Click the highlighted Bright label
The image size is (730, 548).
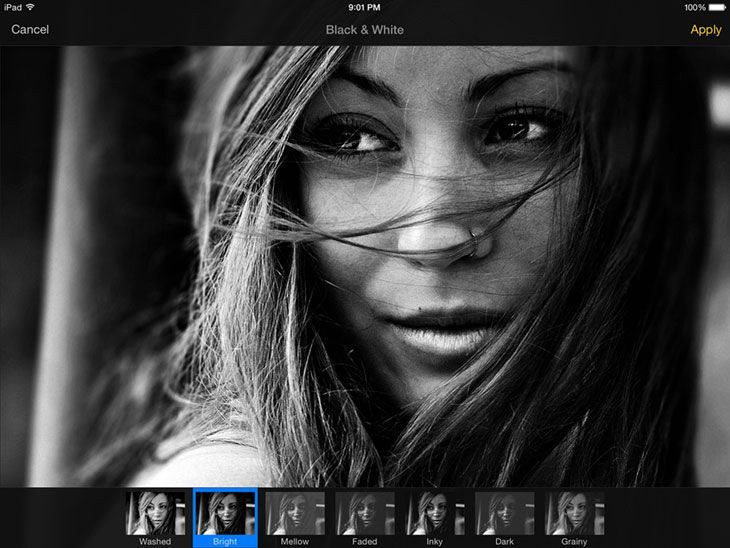tap(225, 541)
